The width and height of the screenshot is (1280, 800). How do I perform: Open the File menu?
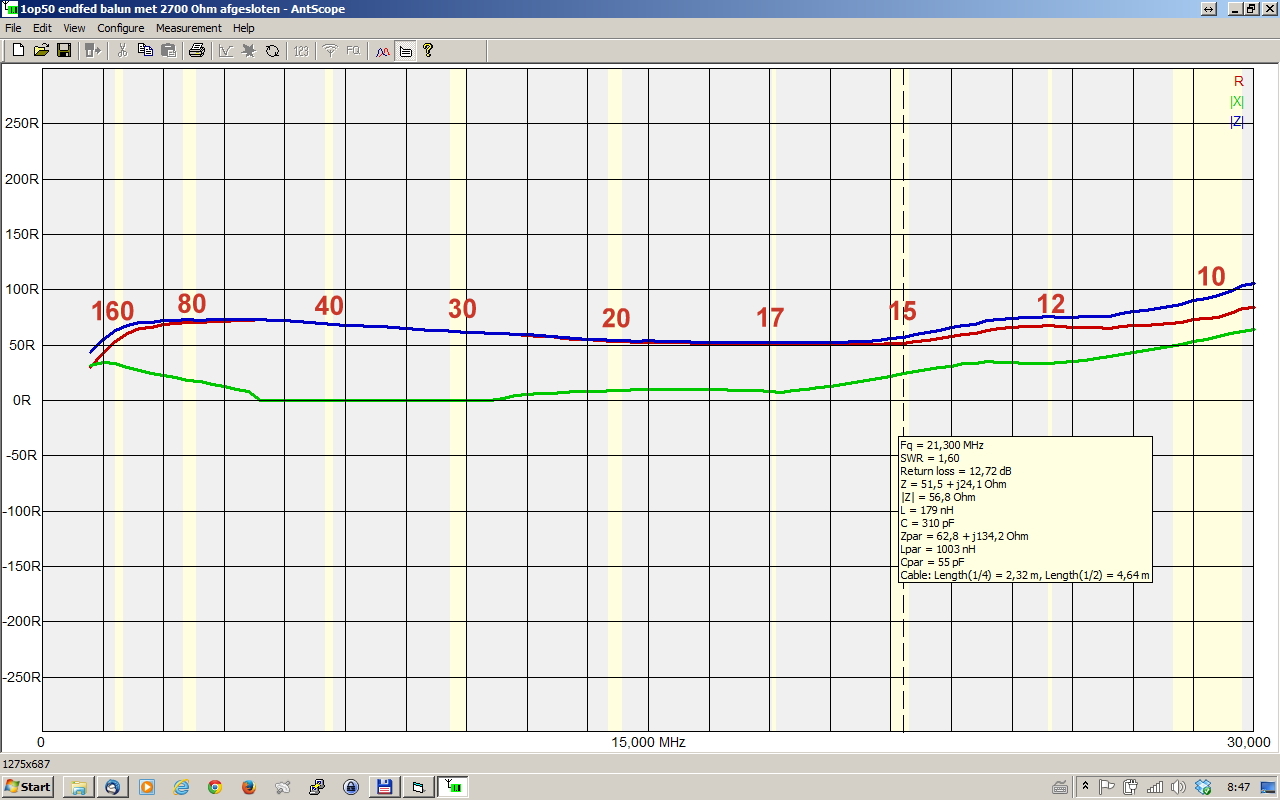click(x=13, y=28)
